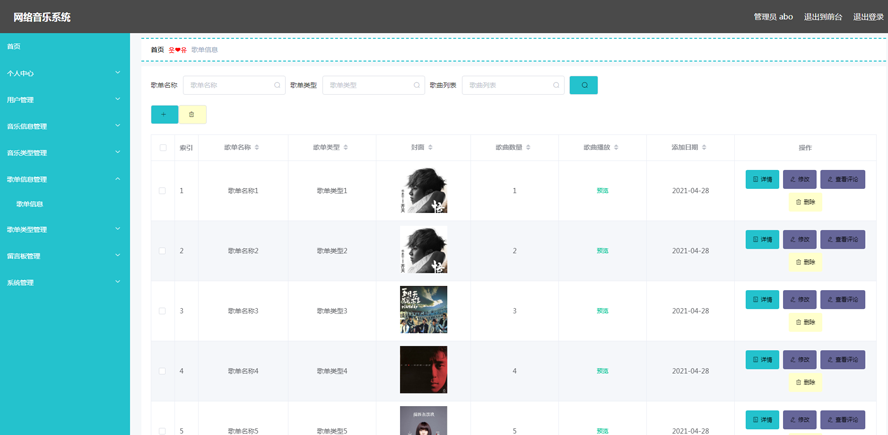Click the yellow bulk-delete trash icon button
Viewport: 888px width, 435px height.
click(x=193, y=114)
